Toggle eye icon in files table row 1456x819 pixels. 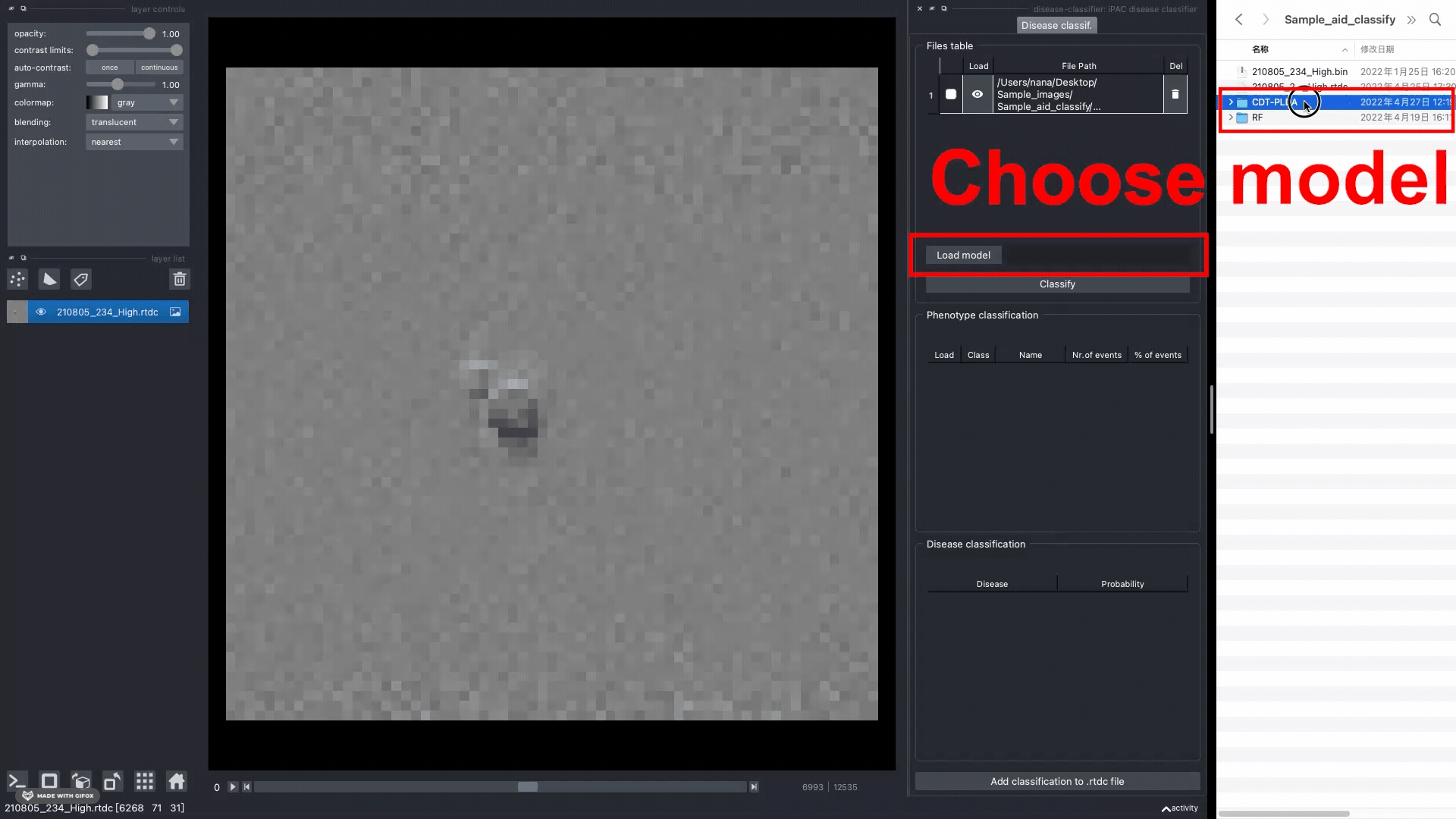[x=977, y=95]
